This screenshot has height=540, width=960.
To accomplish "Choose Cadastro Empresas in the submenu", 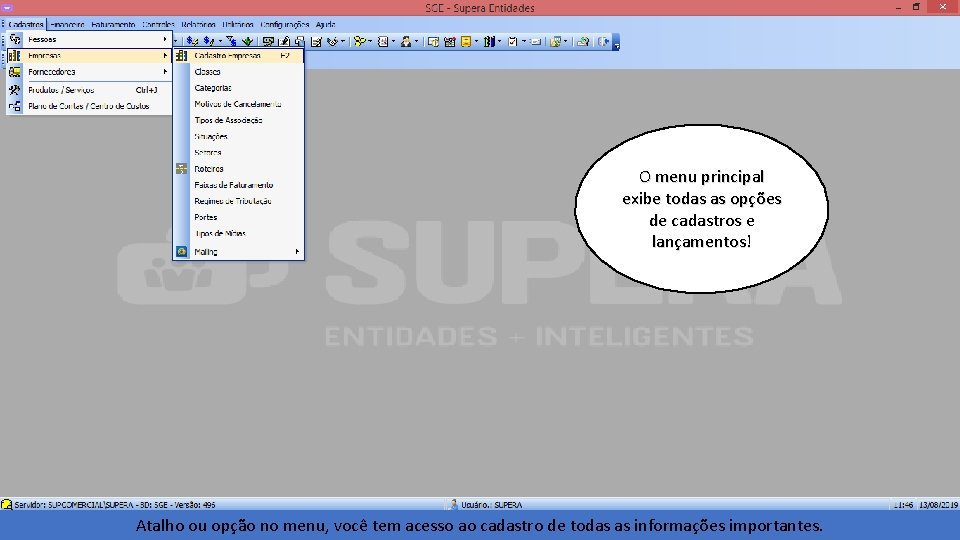I will click(239, 56).
